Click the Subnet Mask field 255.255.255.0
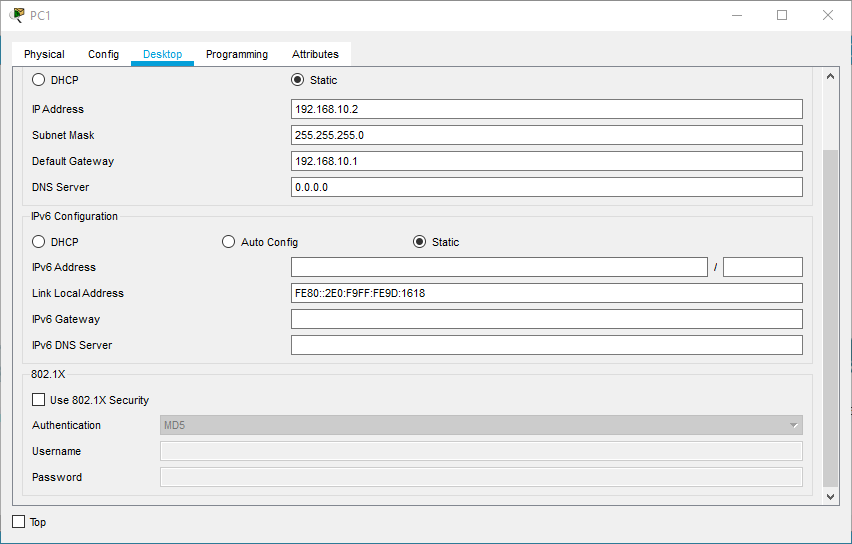 point(547,135)
